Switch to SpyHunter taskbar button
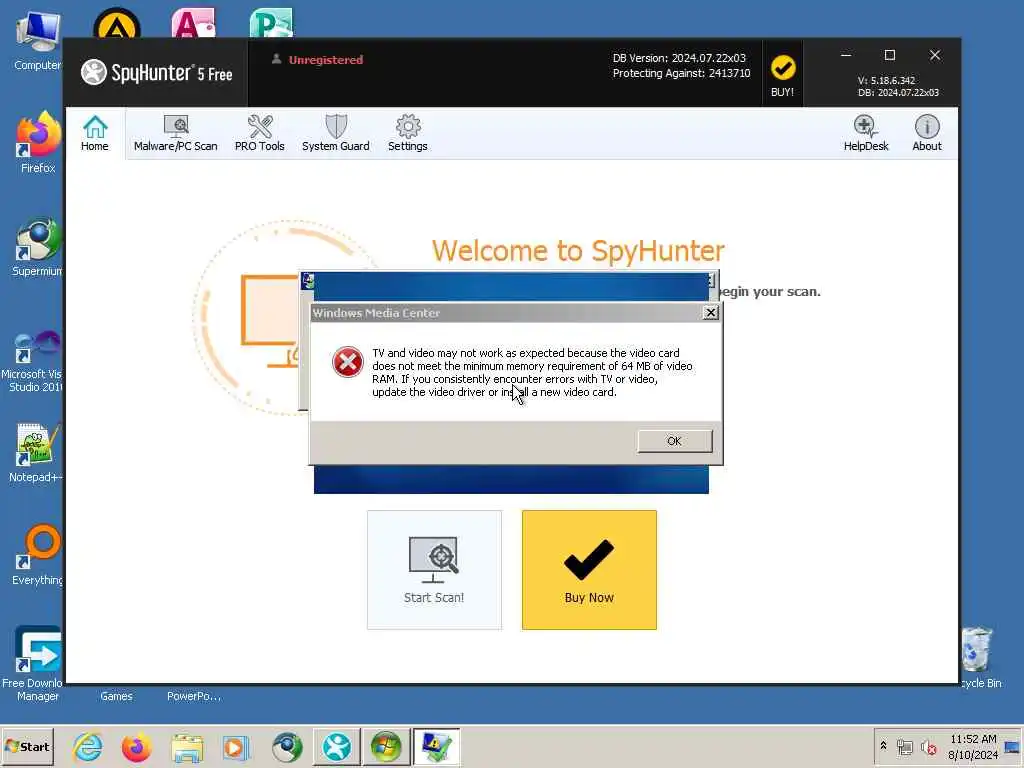 pyautogui.click(x=336, y=747)
